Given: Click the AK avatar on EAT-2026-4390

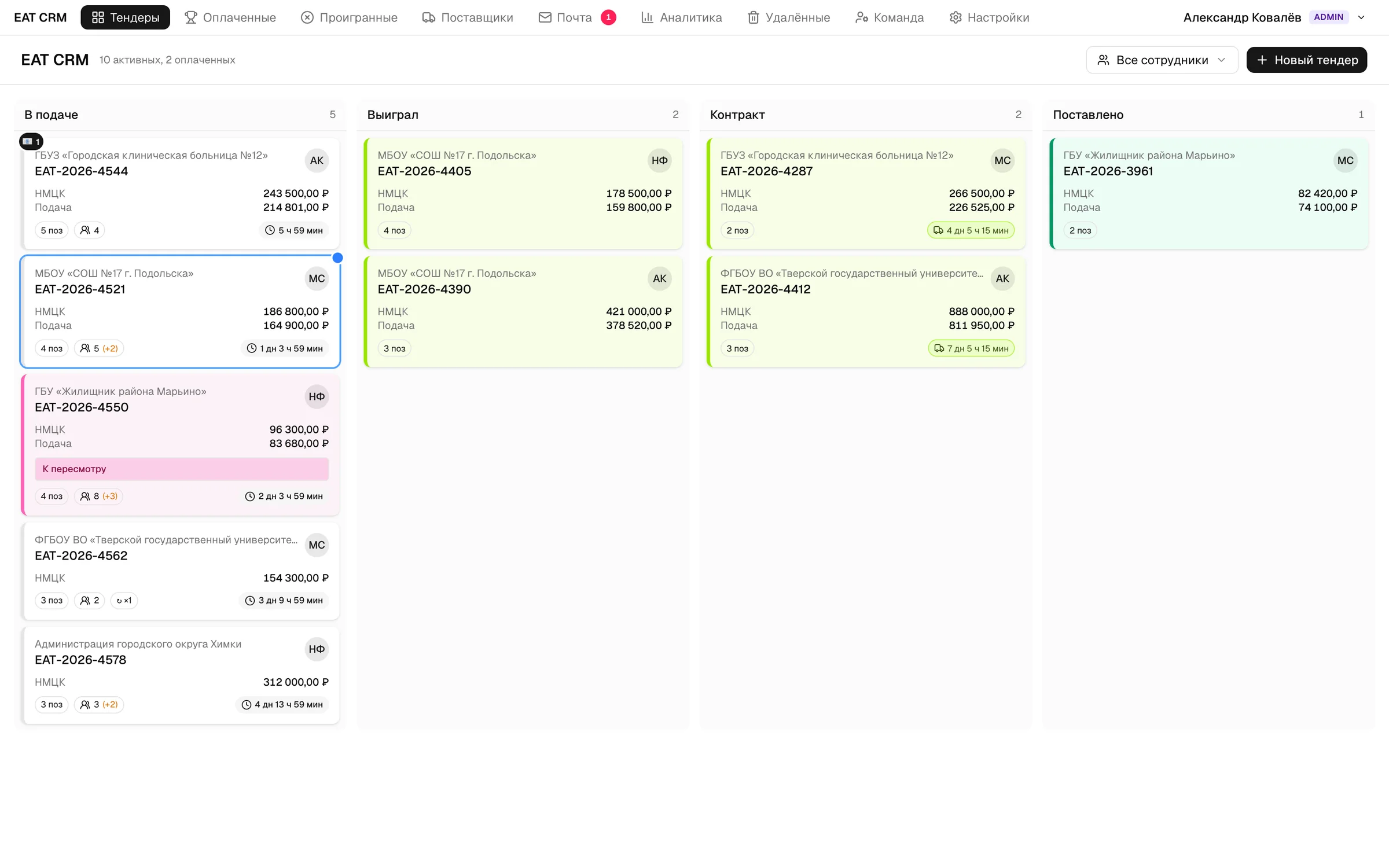Looking at the screenshot, I should (x=660, y=279).
